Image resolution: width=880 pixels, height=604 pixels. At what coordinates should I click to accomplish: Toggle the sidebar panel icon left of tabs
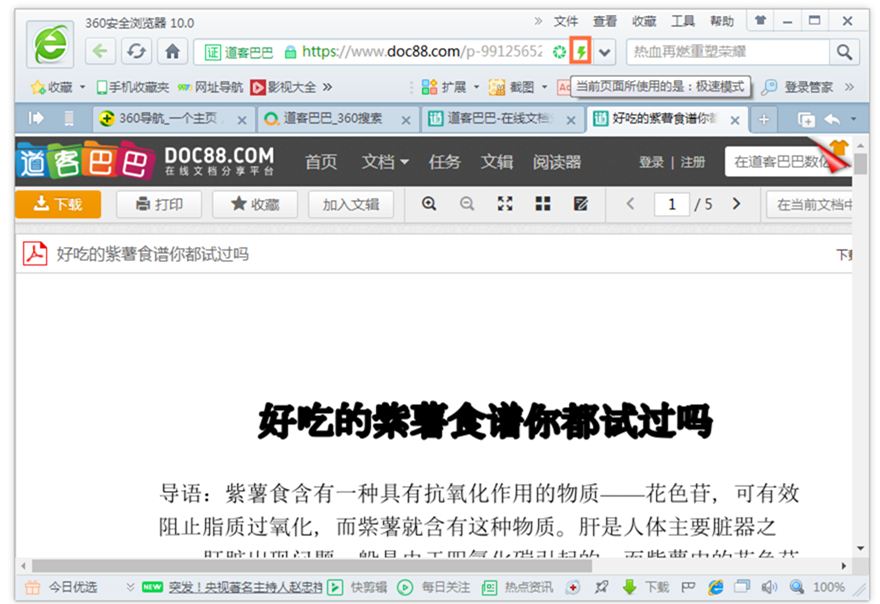(36, 118)
